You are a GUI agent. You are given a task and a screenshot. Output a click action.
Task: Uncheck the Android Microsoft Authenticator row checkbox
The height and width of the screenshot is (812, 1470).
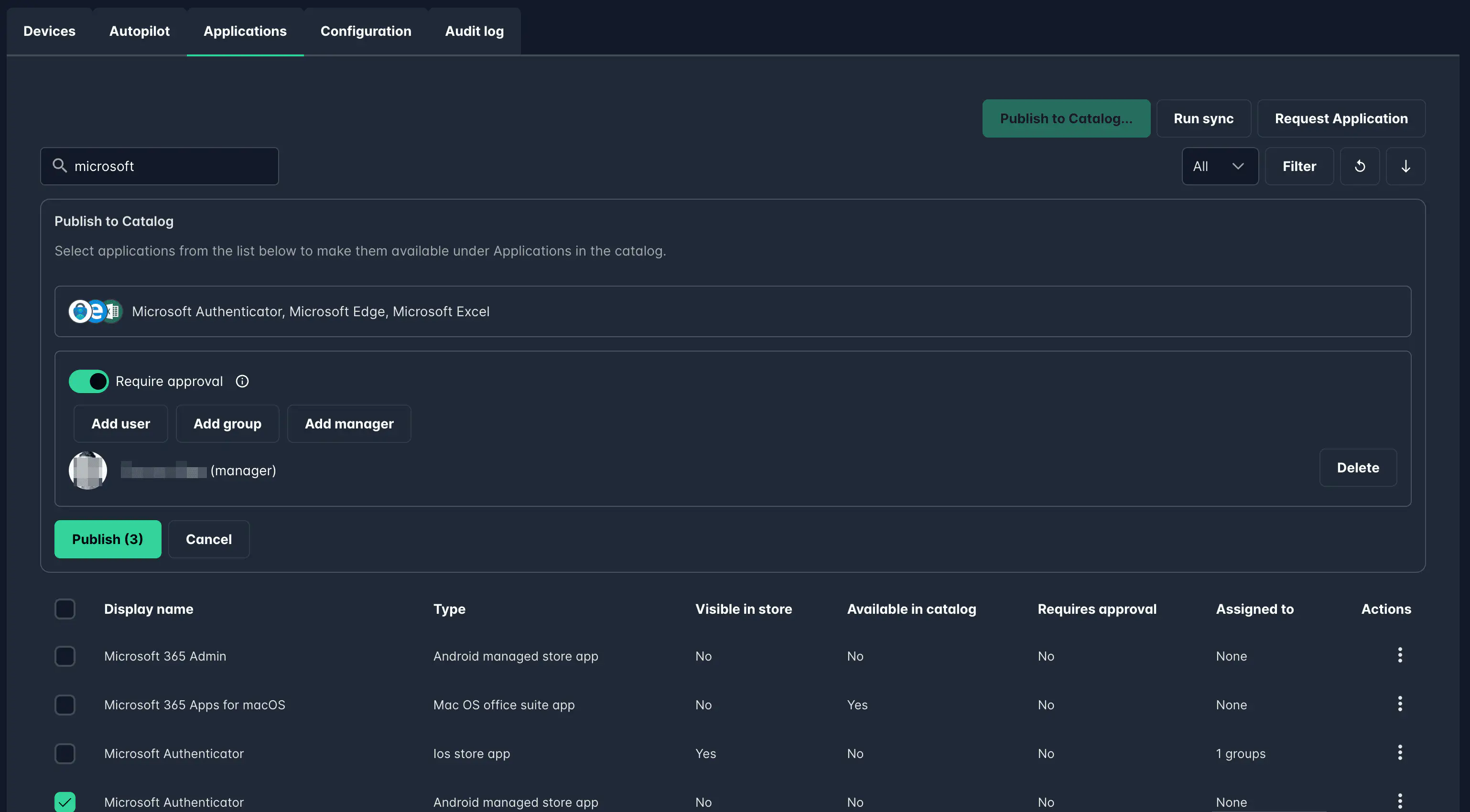click(65, 801)
